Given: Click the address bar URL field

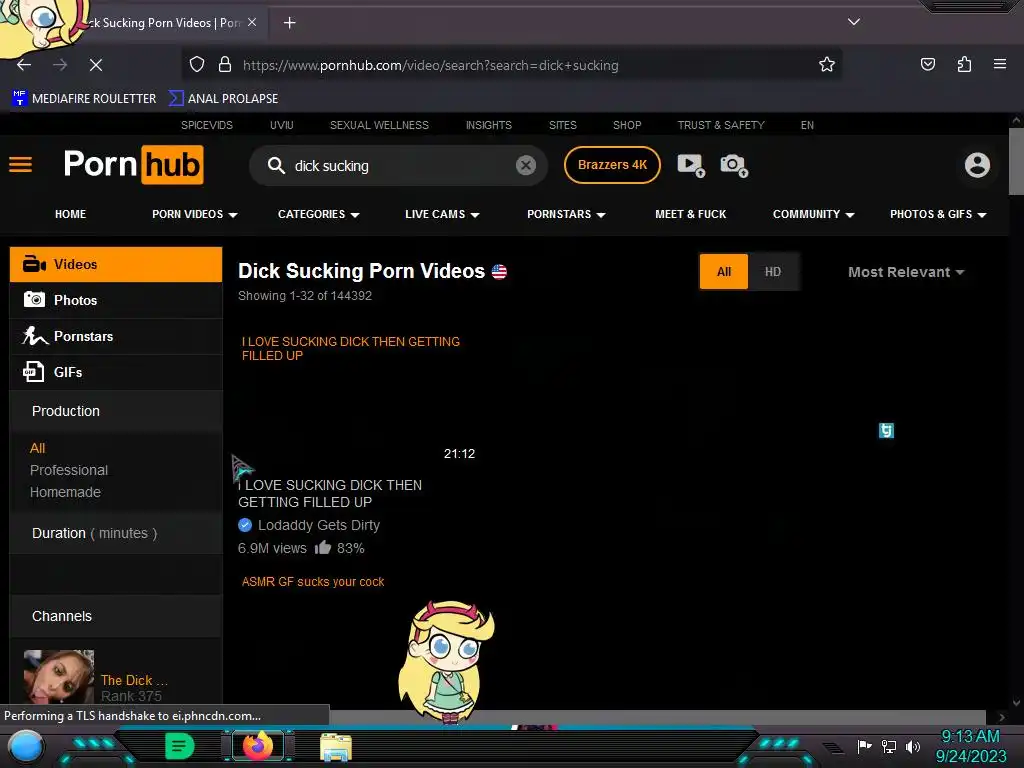Looking at the screenshot, I should [x=511, y=65].
